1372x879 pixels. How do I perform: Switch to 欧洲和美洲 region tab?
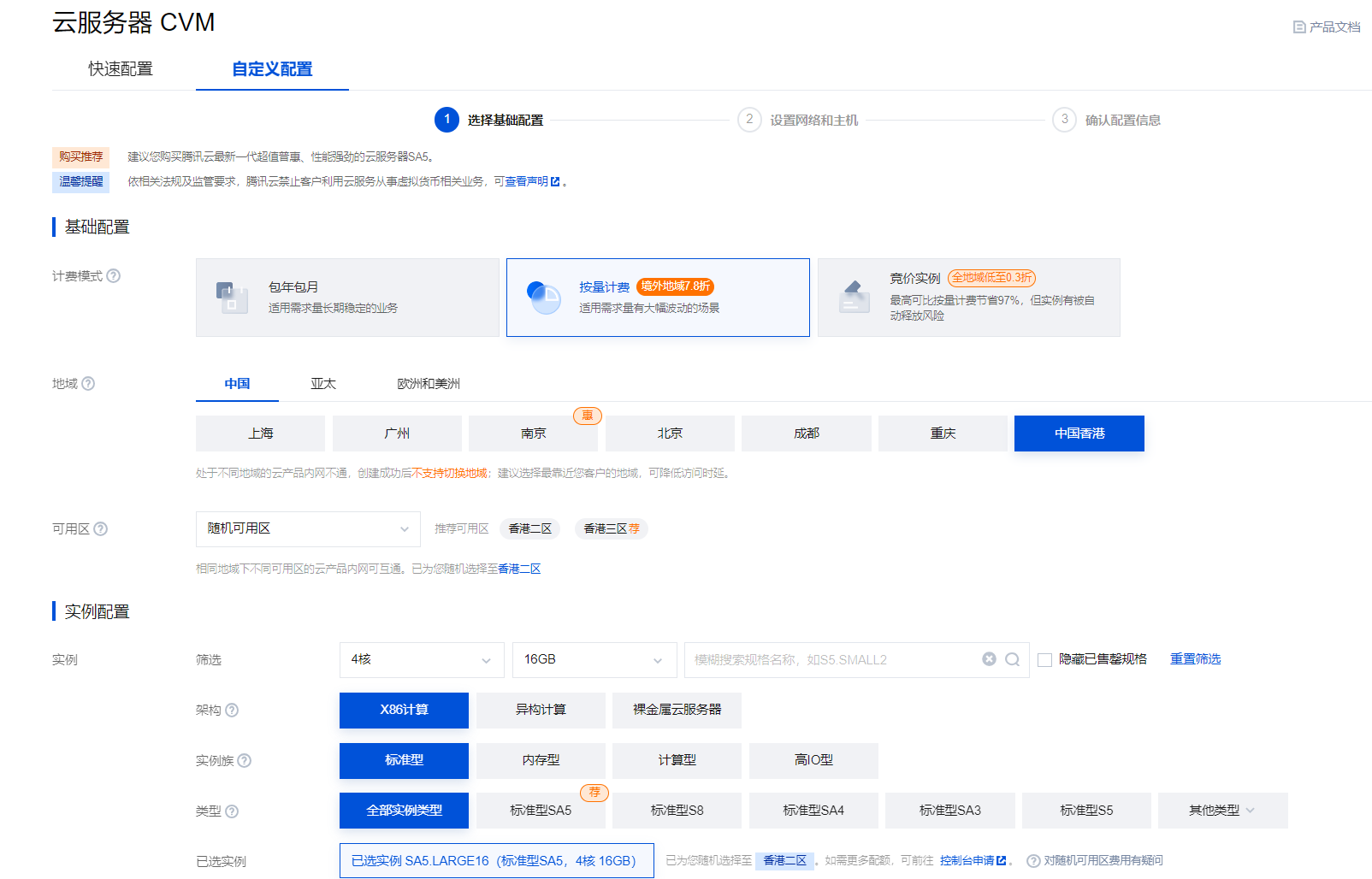pyautogui.click(x=429, y=384)
